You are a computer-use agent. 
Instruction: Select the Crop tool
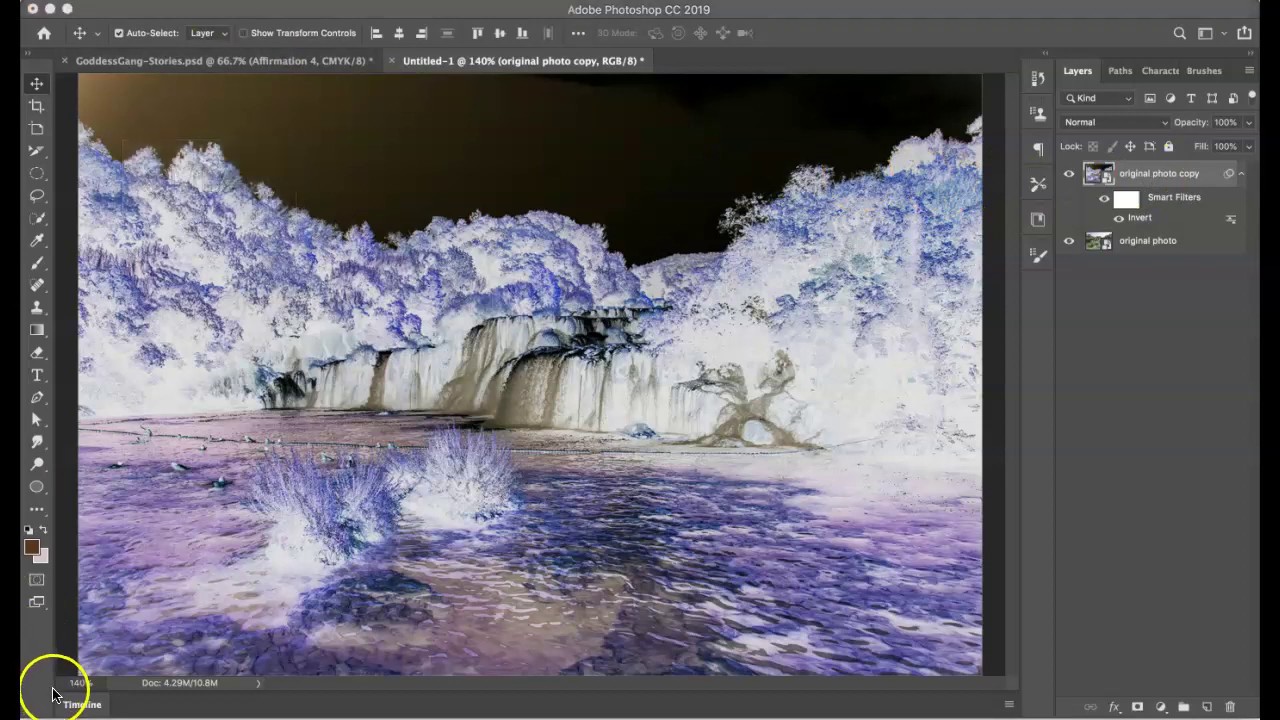37,106
